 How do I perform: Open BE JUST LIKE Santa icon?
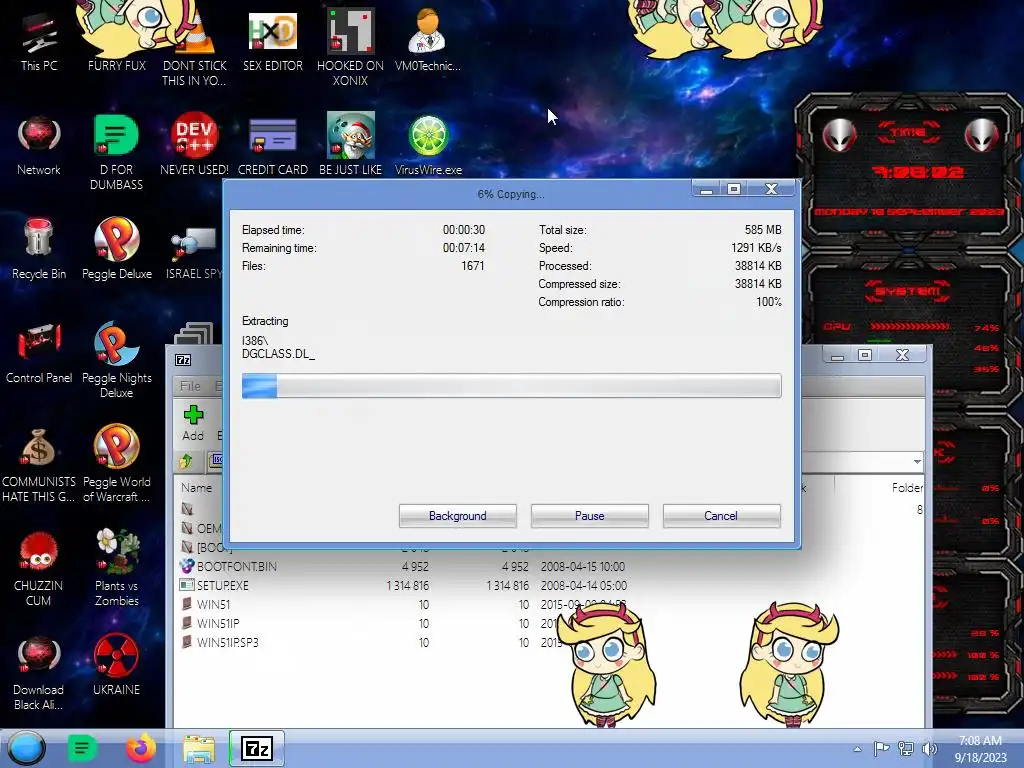[350, 145]
